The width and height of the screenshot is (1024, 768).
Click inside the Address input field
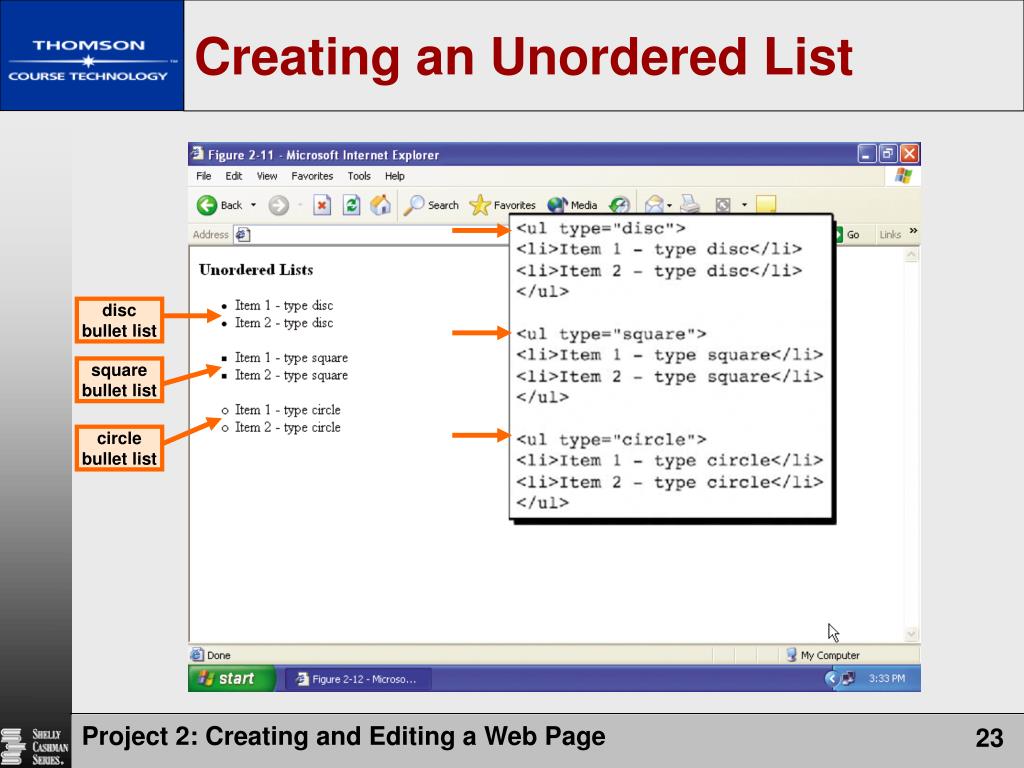[372, 234]
